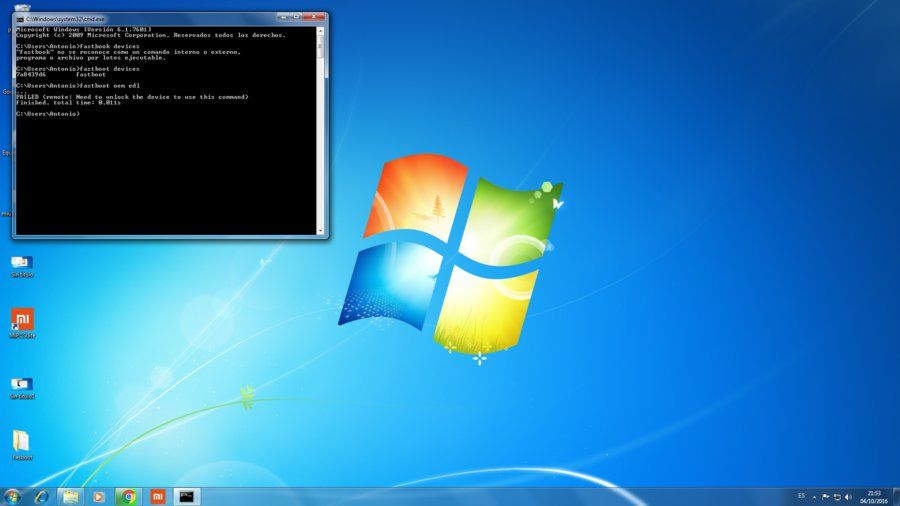900x506 pixels.
Task: Open the ES input language indicator
Action: coord(801,496)
